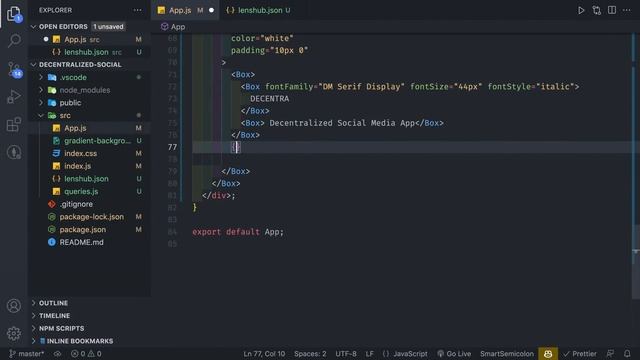Go to line via Ln 77, Col 10
Screen dimensions: 640x360
[264, 354]
